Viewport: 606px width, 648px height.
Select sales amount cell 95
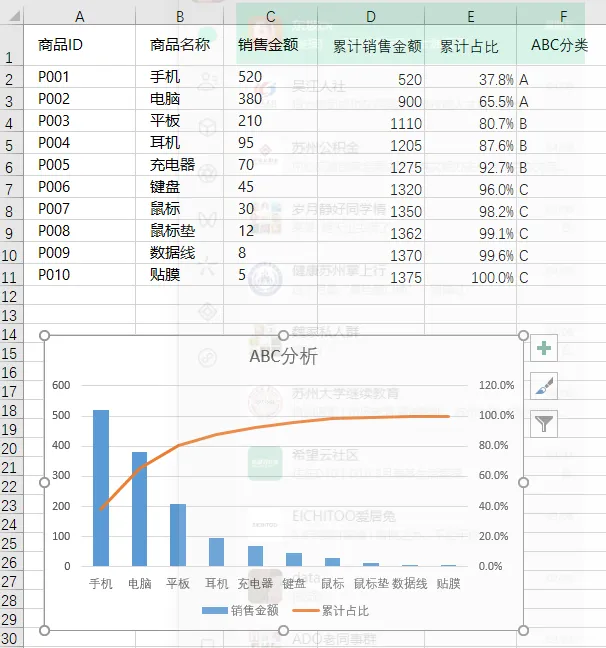pos(270,143)
